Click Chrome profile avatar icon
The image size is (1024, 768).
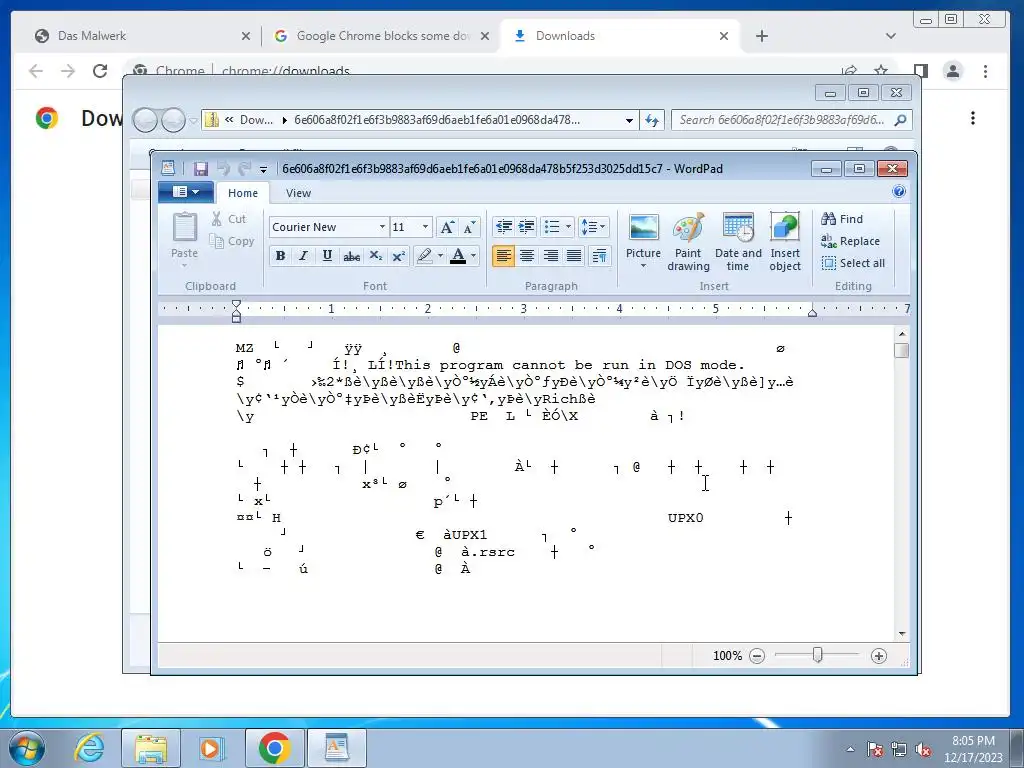[953, 71]
